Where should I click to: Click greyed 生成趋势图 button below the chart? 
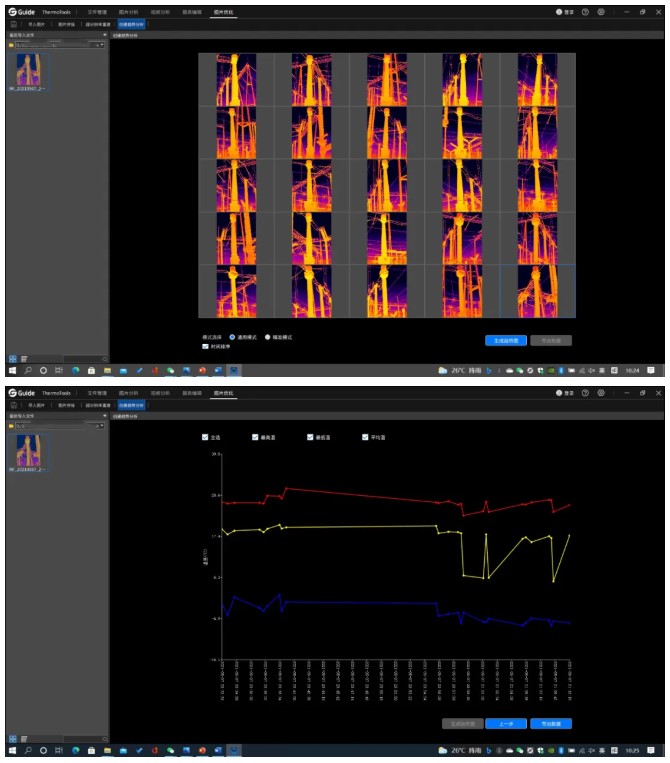pyautogui.click(x=463, y=724)
